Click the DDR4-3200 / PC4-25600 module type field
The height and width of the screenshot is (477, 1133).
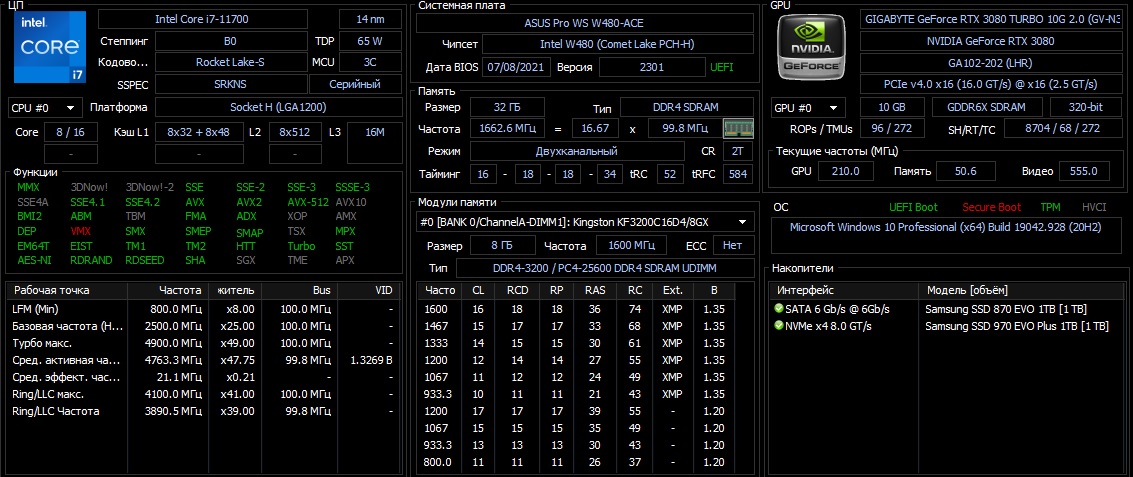tap(604, 268)
